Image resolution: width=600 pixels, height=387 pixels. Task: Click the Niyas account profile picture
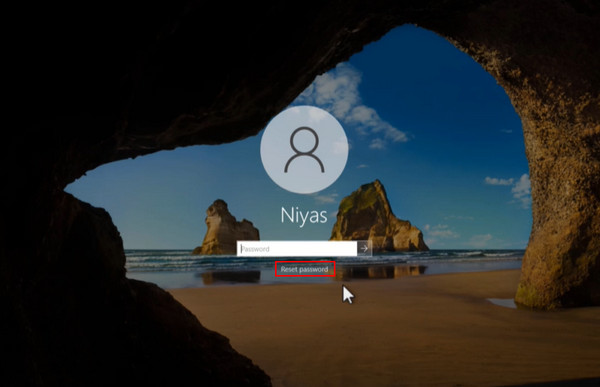[x=304, y=149]
